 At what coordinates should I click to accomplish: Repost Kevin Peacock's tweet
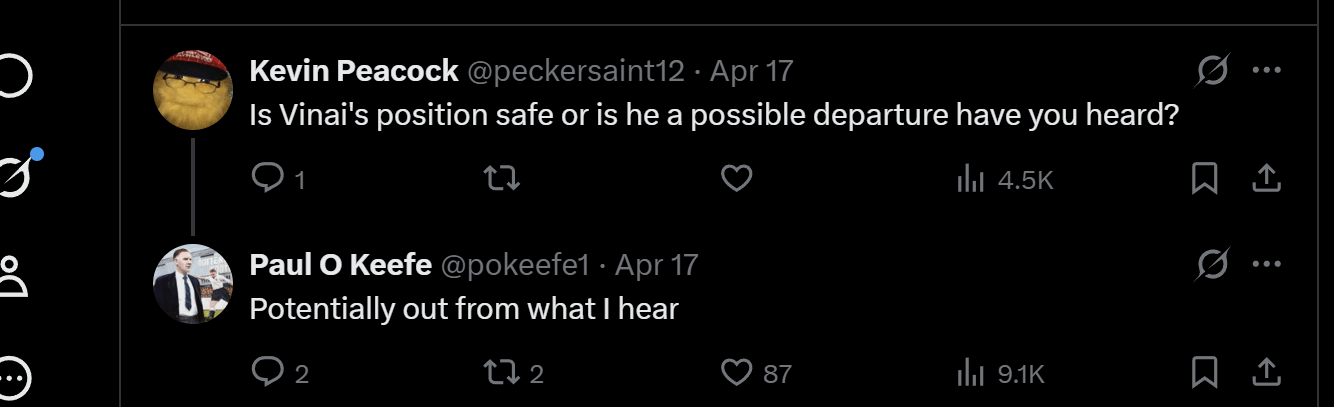tap(501, 179)
